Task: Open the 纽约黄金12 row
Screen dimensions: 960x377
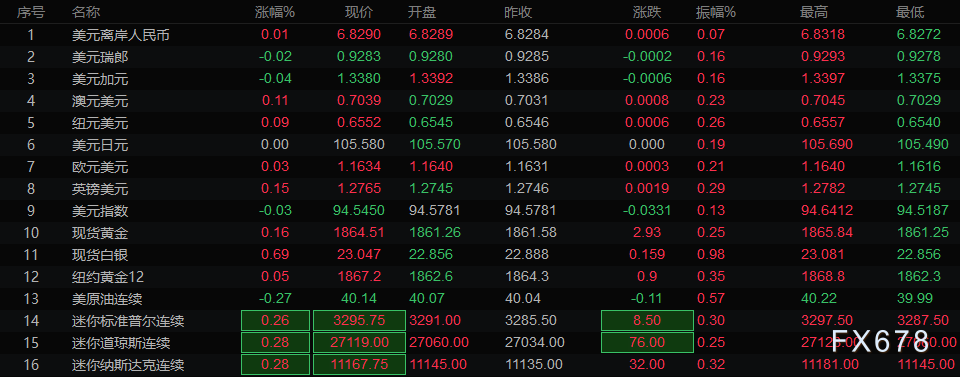Action: coord(480,277)
